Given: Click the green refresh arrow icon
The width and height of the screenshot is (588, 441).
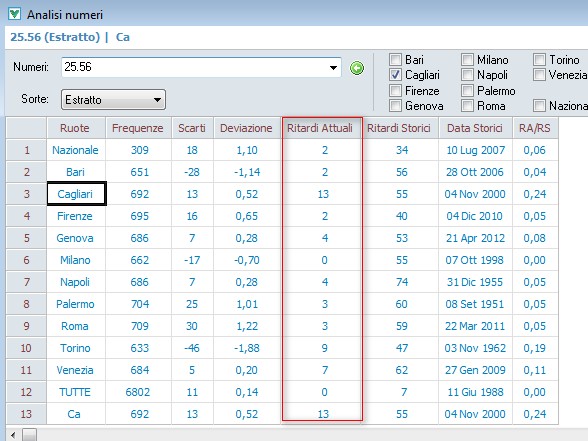Looking at the screenshot, I should [357, 68].
